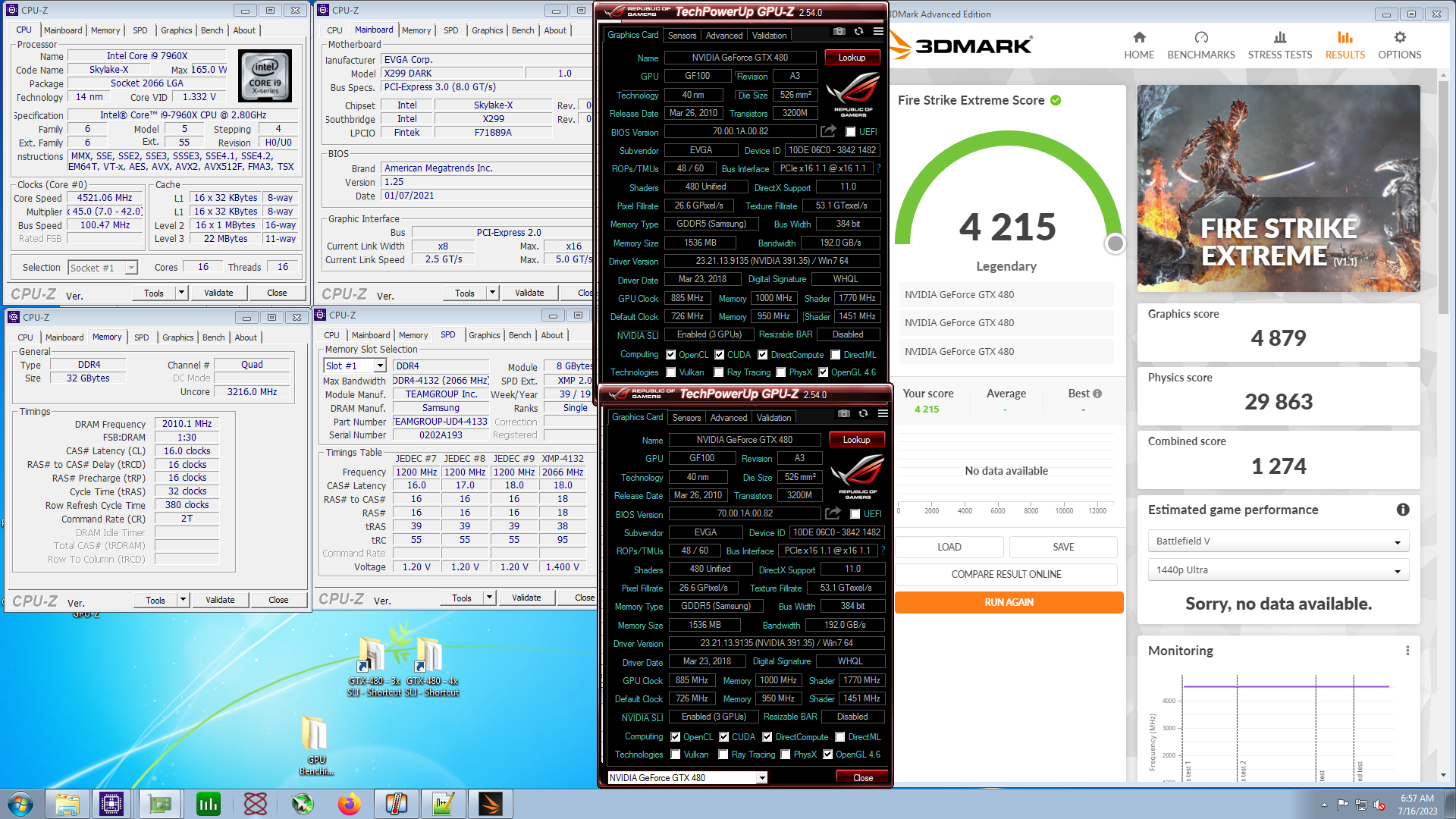The image size is (1456, 819).
Task: Click Validate button in top-left CPU-Z
Action: tap(218, 293)
